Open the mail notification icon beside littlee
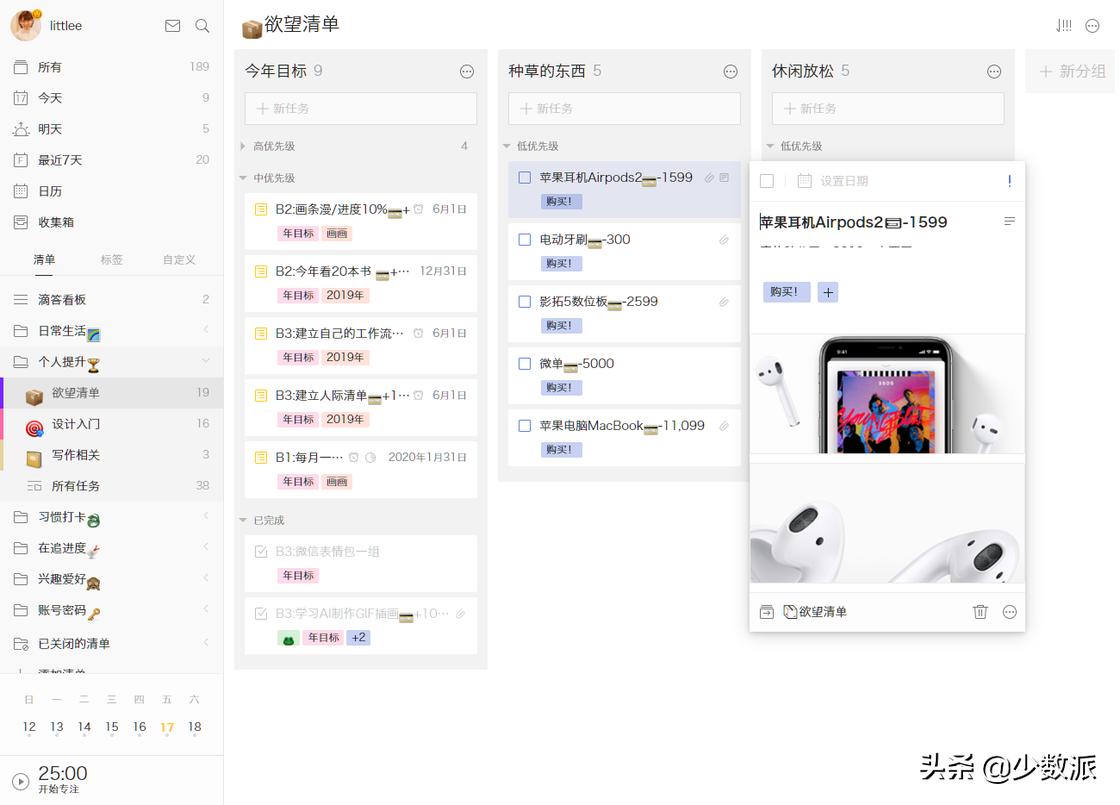1120x805 pixels. (x=172, y=26)
